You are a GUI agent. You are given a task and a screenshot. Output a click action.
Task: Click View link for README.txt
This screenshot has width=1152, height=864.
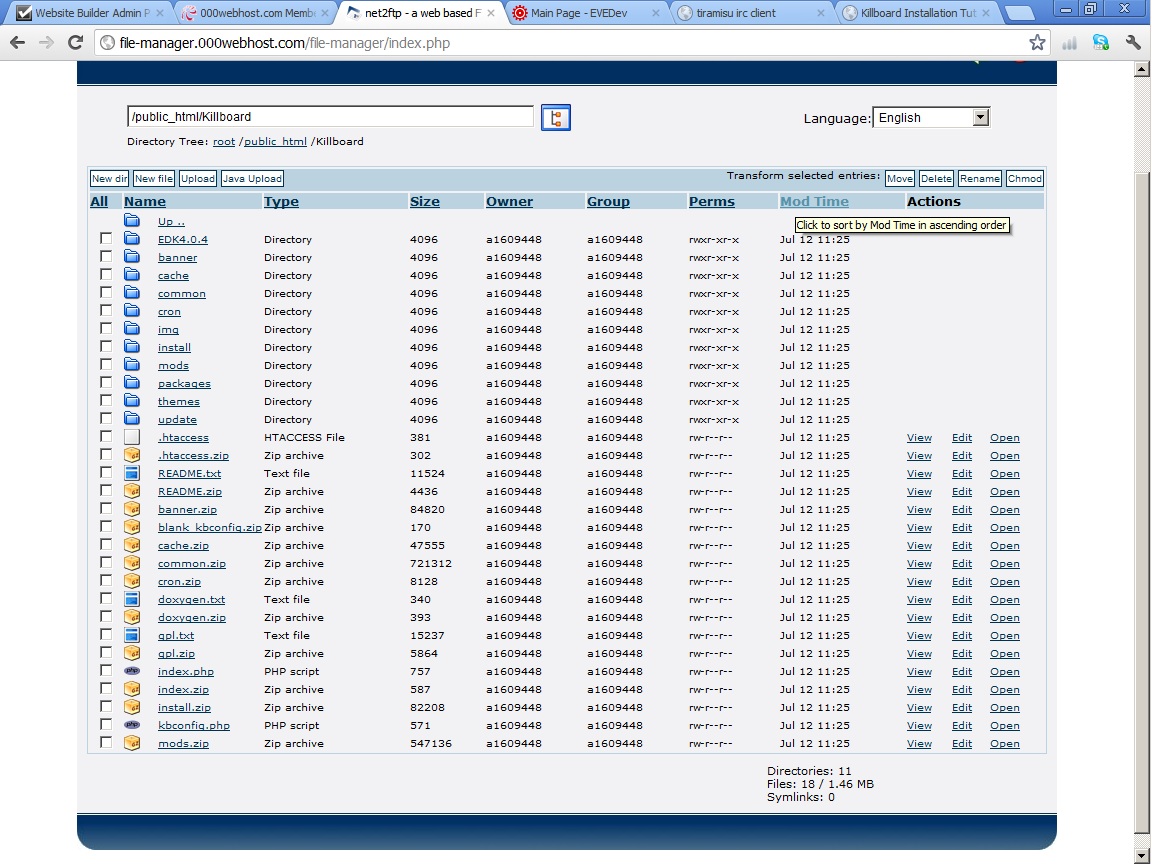919,473
